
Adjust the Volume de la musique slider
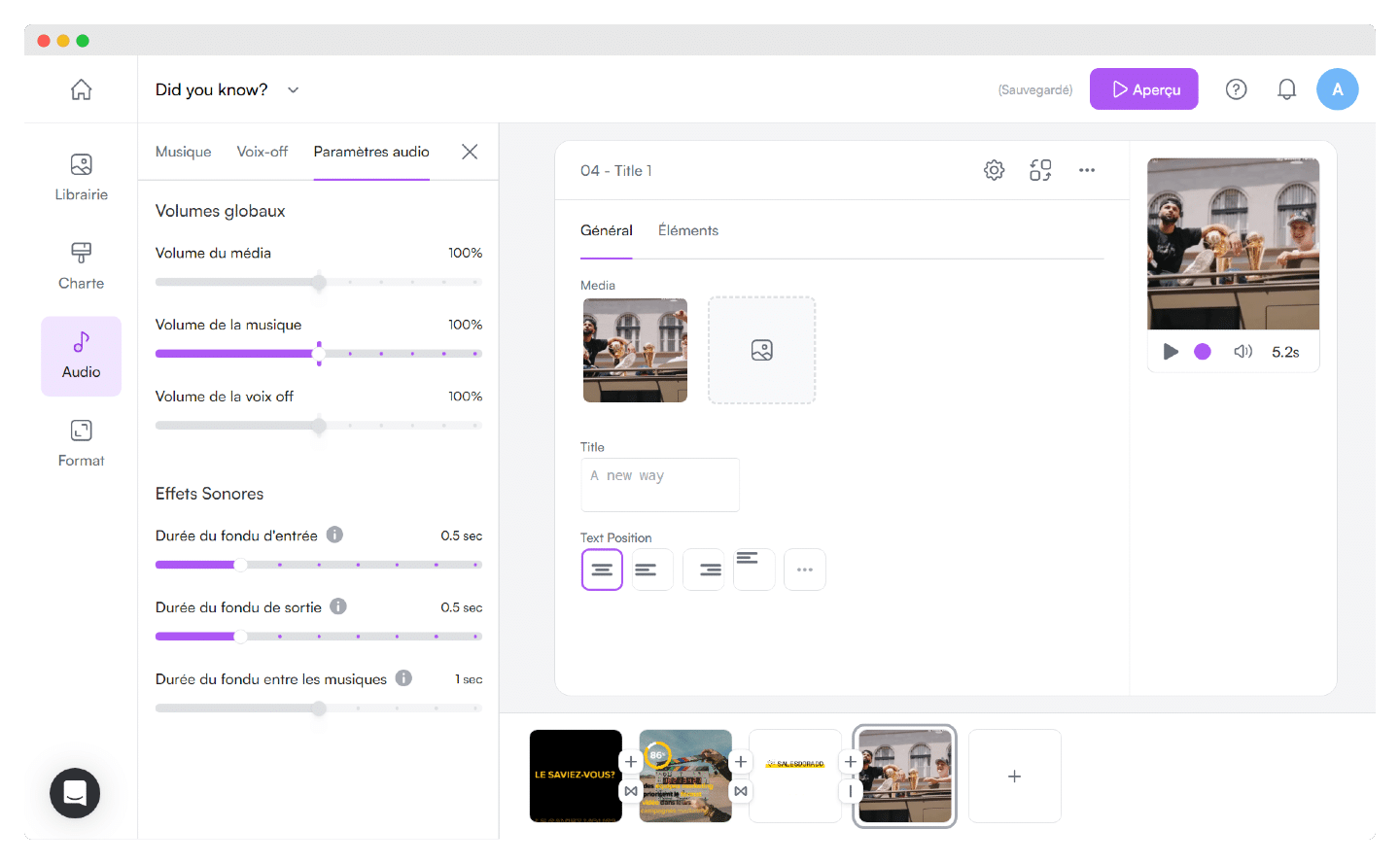click(x=319, y=354)
